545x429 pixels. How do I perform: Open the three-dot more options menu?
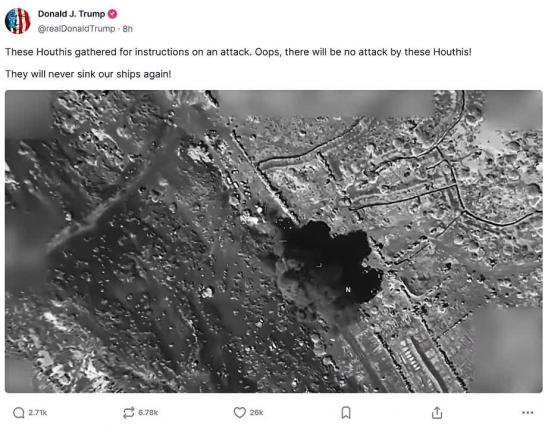[x=528, y=413]
